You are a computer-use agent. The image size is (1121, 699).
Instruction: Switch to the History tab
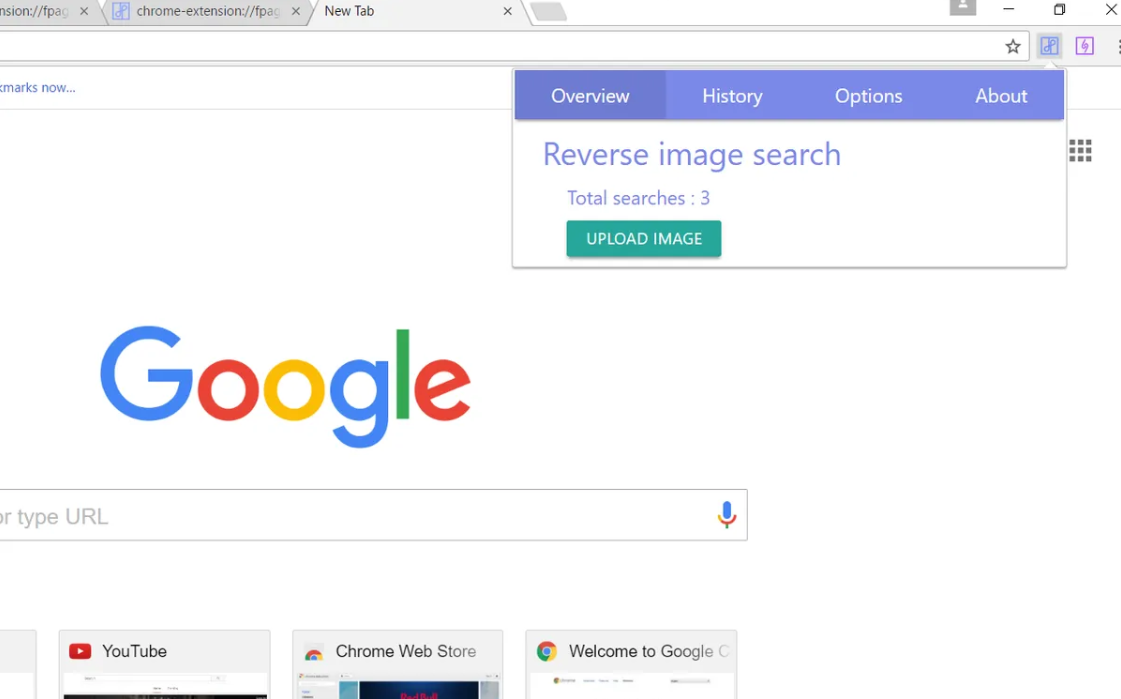click(732, 95)
